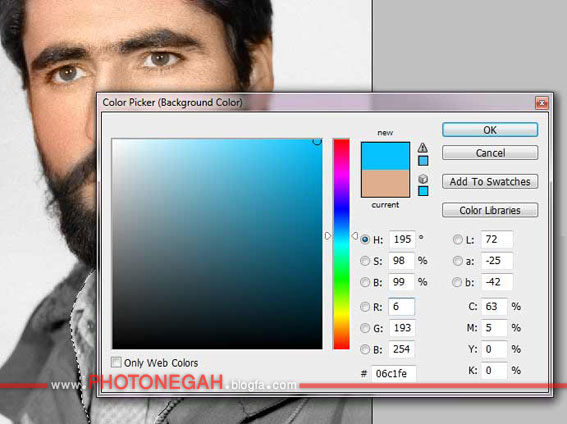Select the G green radio button
567x424 pixels.
click(365, 328)
